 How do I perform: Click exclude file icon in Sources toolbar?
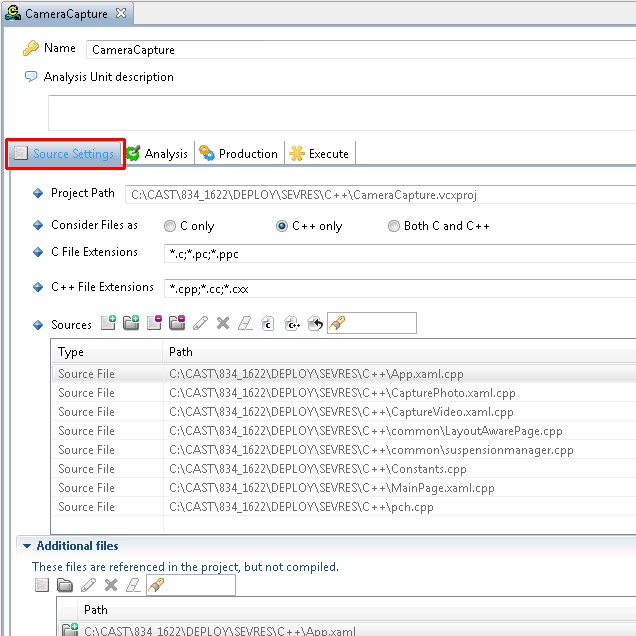(x=154, y=323)
